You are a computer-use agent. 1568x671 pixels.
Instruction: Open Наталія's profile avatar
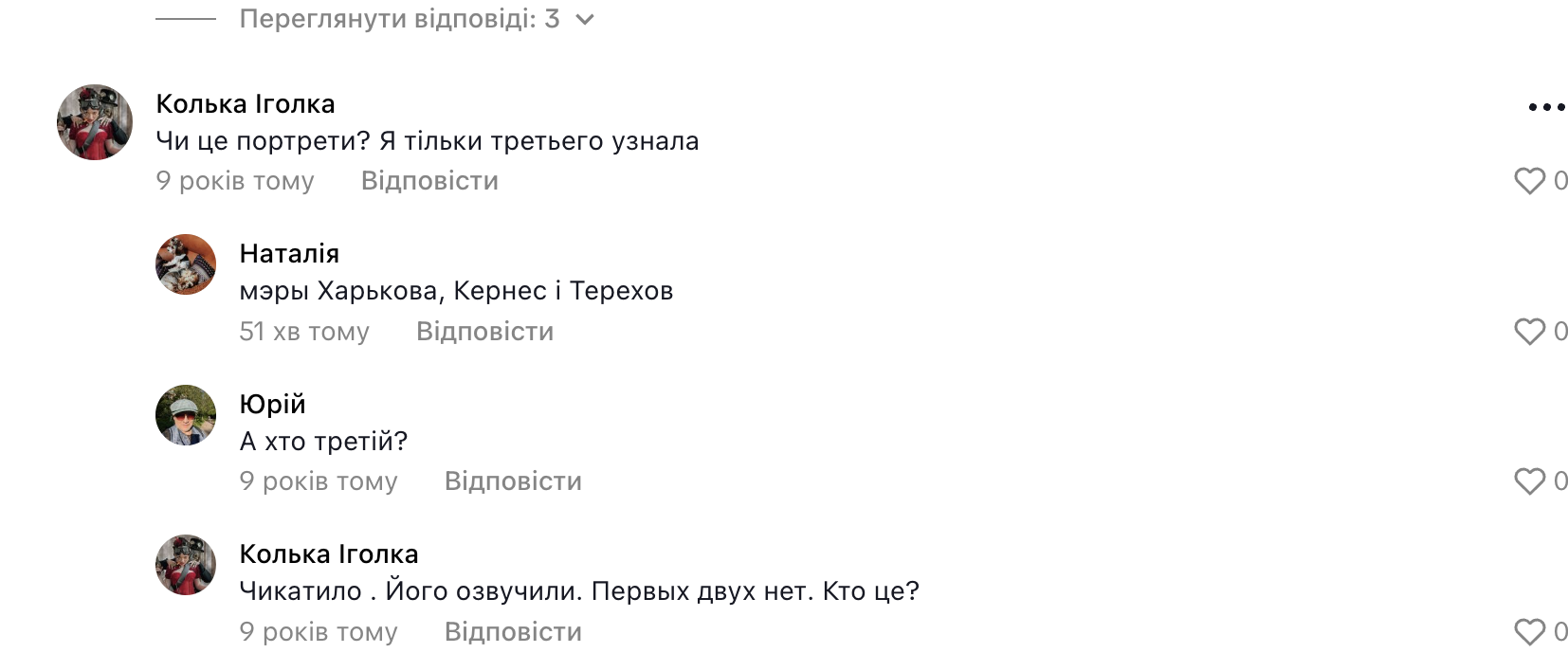point(186,264)
